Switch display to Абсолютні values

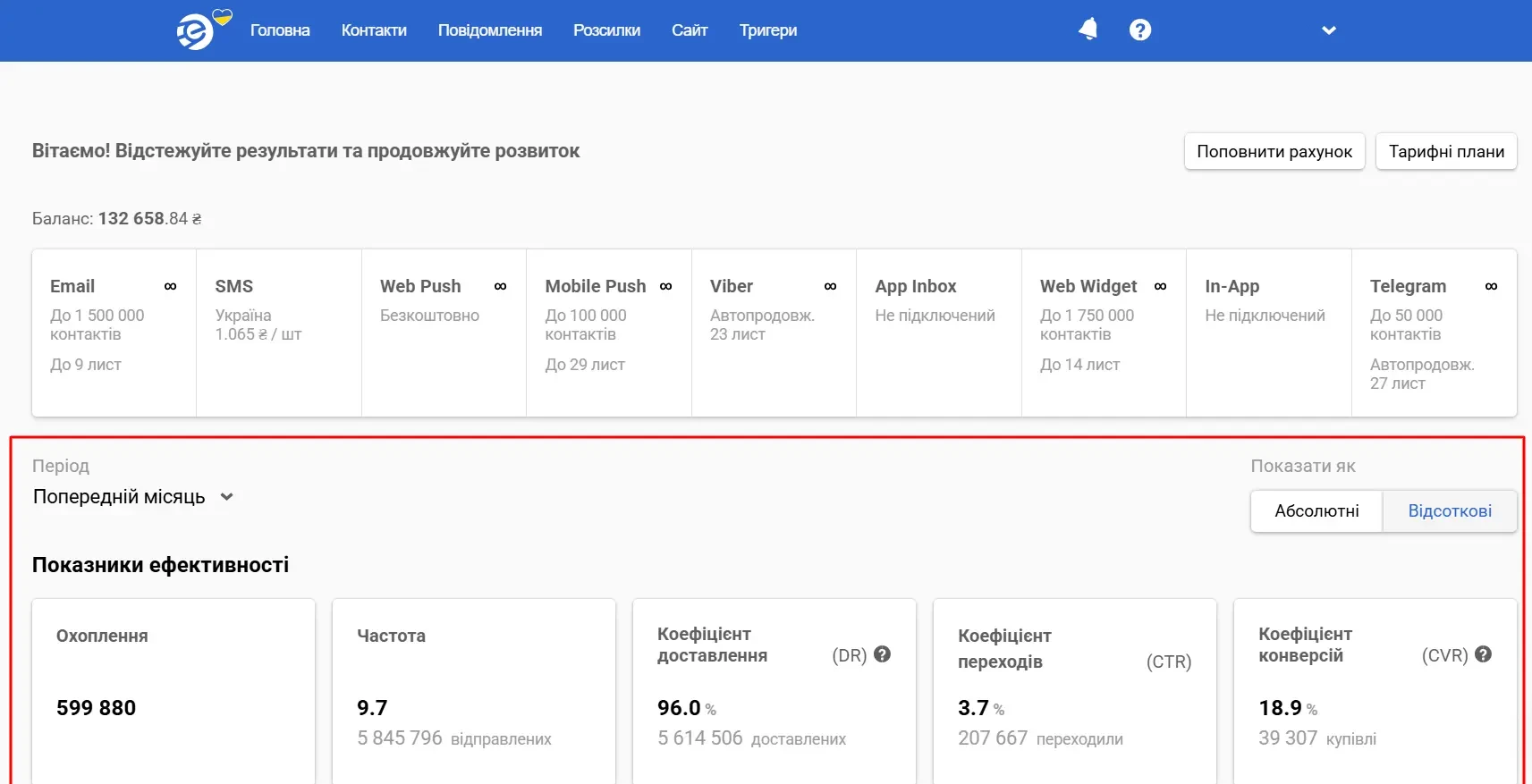(1316, 511)
